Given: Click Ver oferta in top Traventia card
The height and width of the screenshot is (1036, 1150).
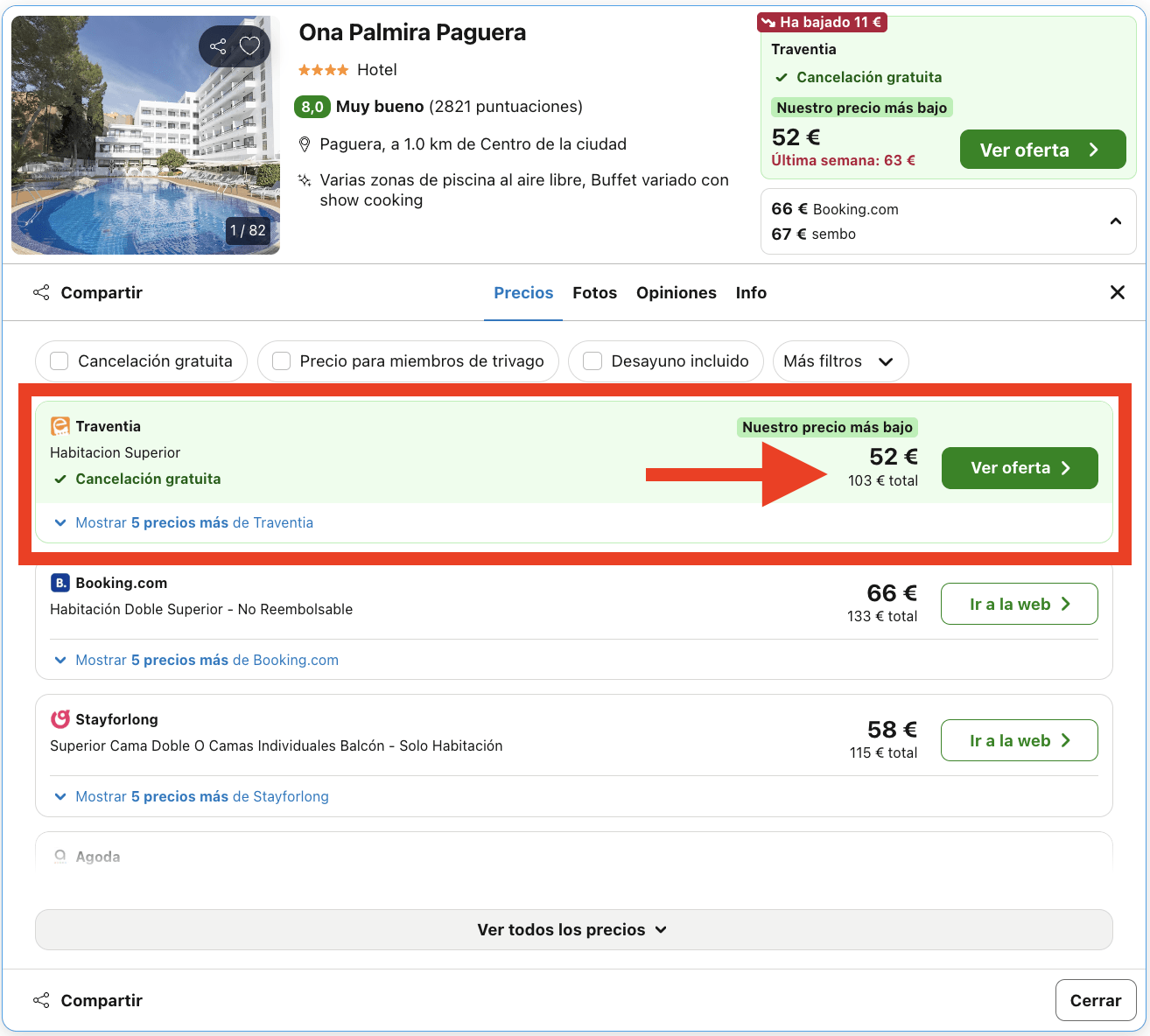Looking at the screenshot, I should click(x=1042, y=150).
